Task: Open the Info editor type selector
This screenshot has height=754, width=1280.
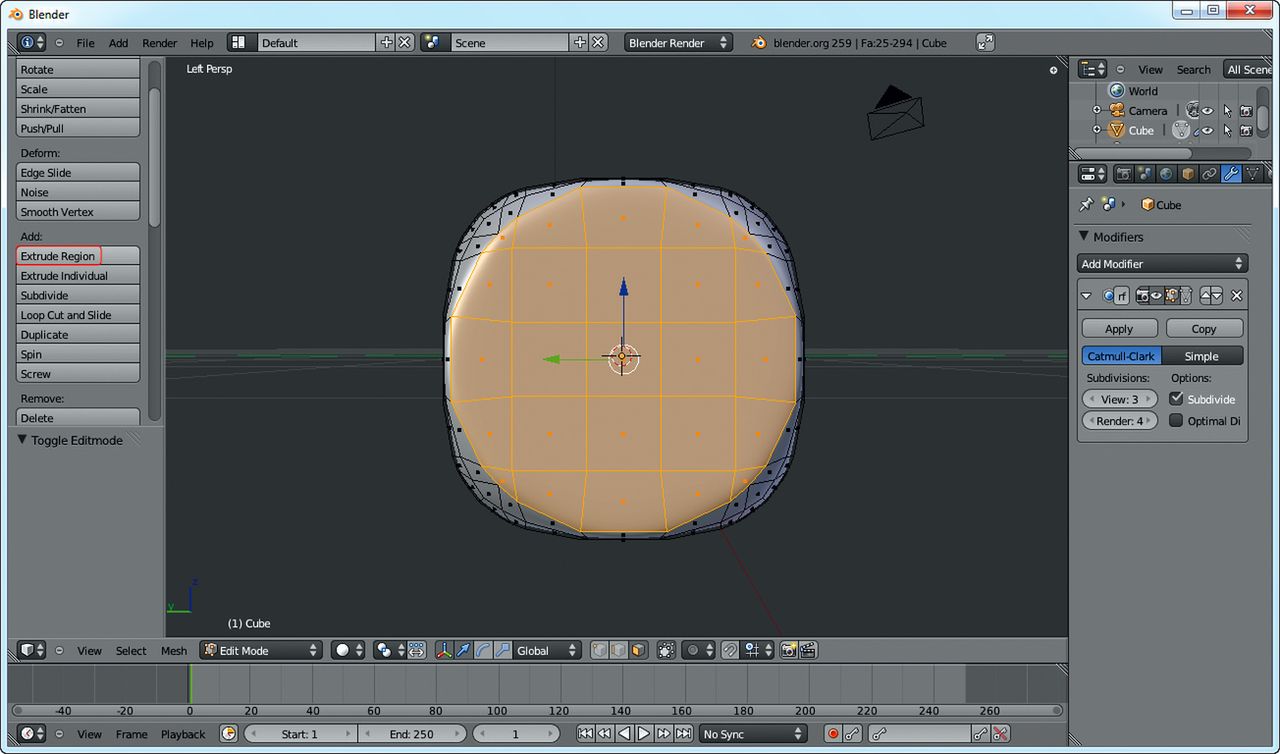Action: (x=32, y=43)
